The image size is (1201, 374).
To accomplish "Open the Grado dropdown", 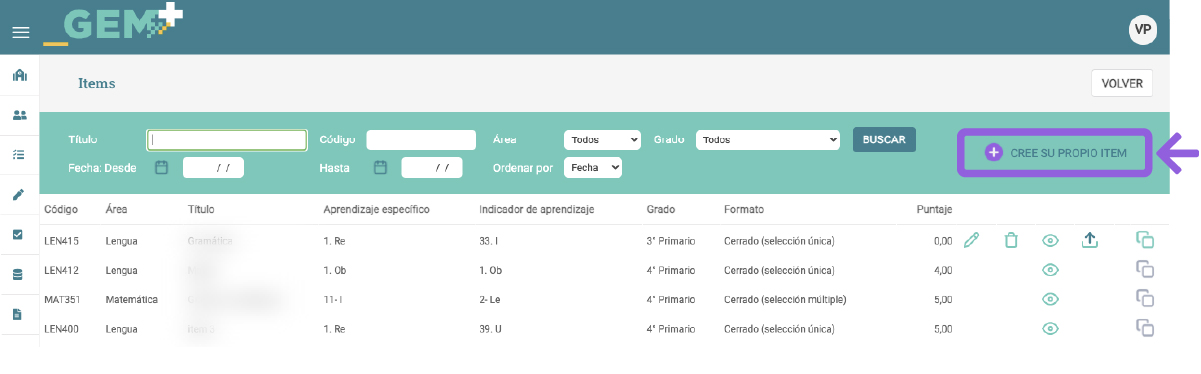I will 768,140.
